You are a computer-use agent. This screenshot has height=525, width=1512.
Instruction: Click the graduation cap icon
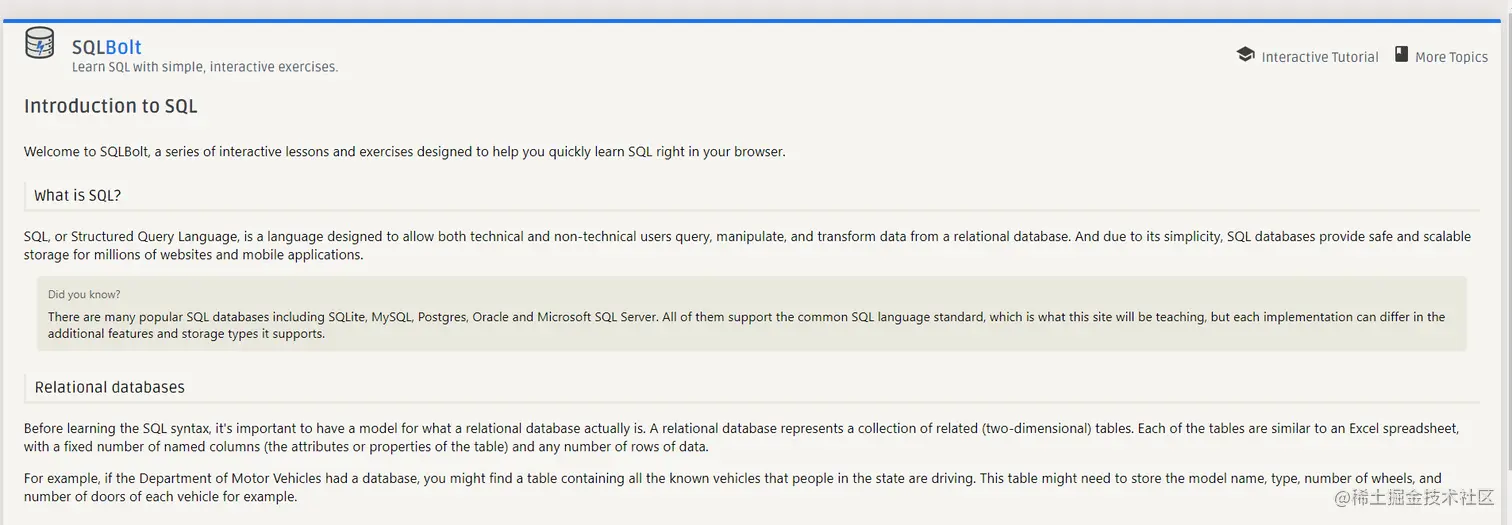point(1245,55)
